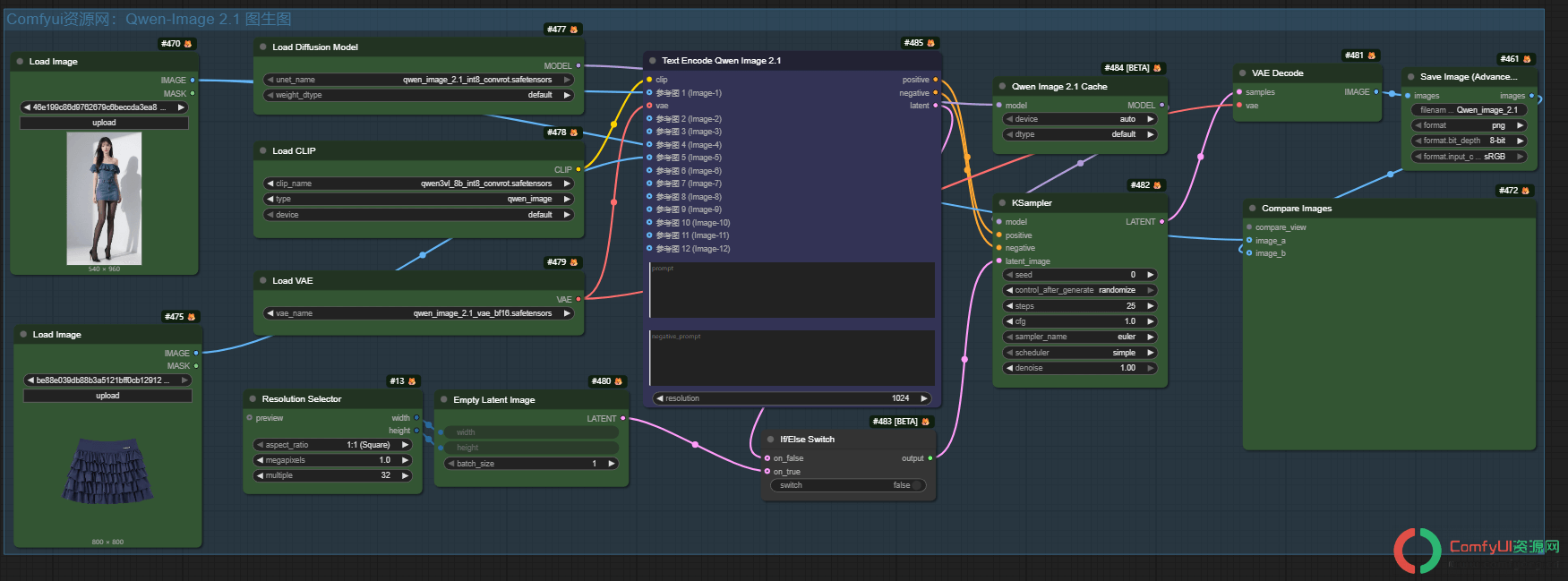Click the denoise 1.00 value field

click(x=1080, y=368)
